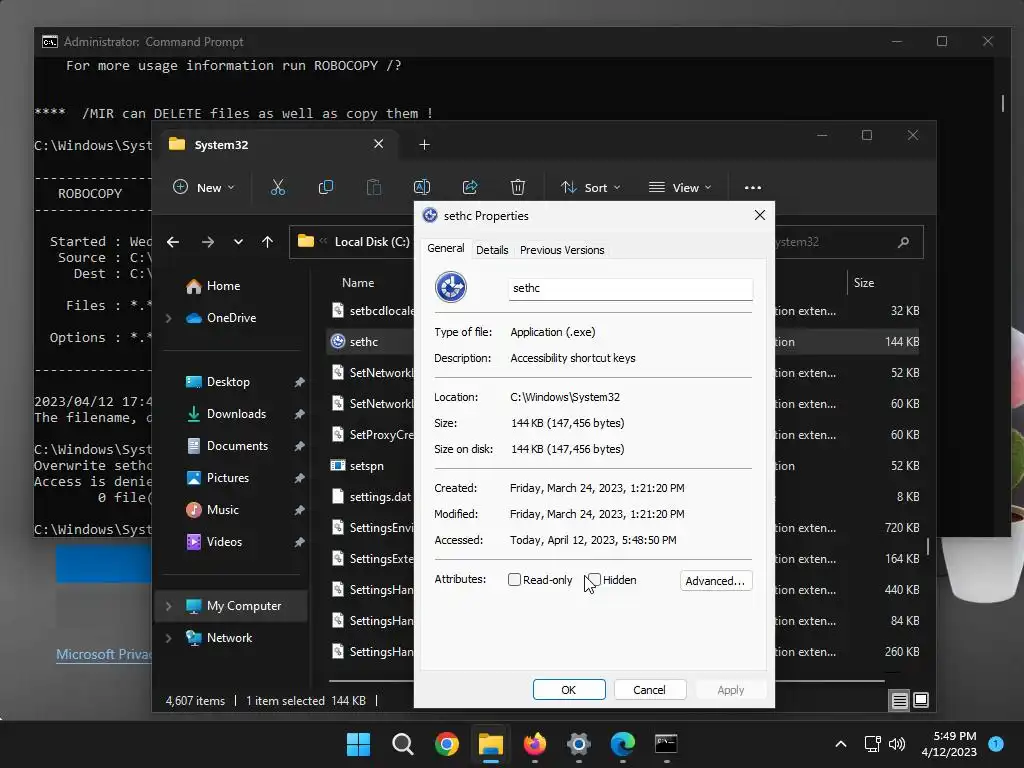Close the System32 Explorer tab
The width and height of the screenshot is (1024, 768).
(378, 144)
